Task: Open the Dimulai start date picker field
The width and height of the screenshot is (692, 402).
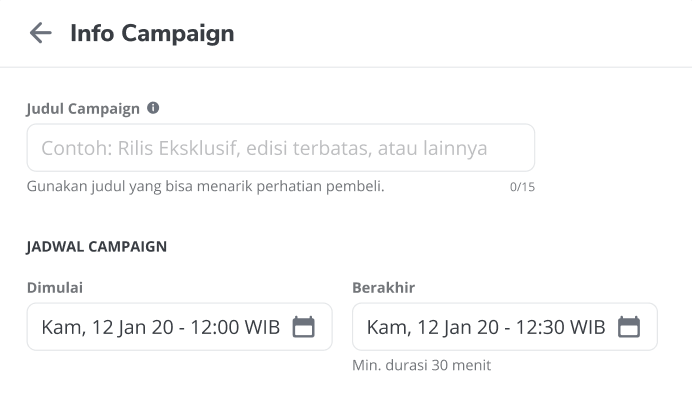Action: [x=180, y=327]
